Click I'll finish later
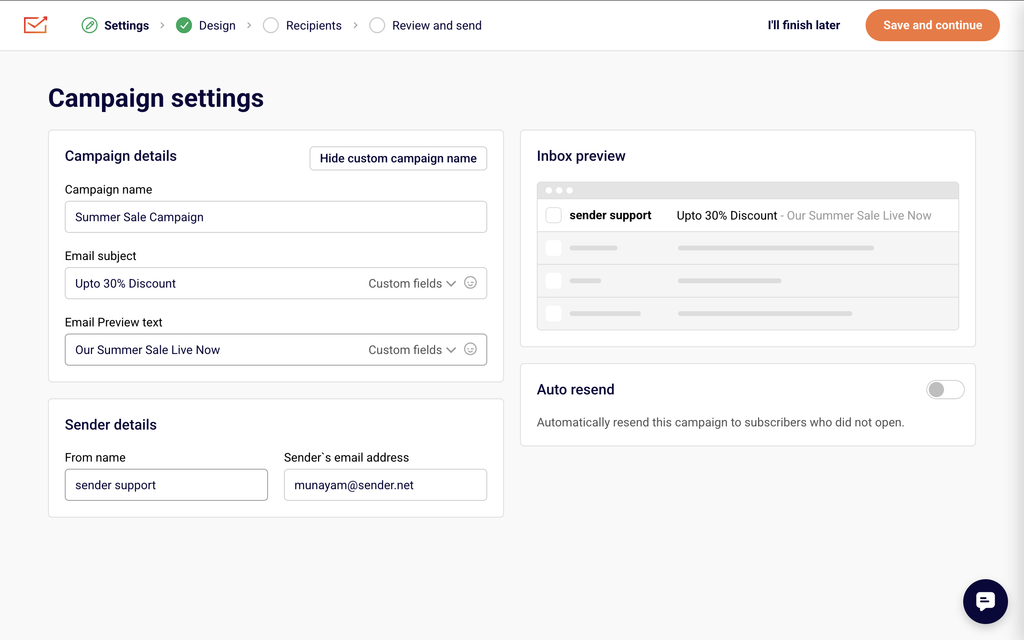The width and height of the screenshot is (1024, 640). click(803, 25)
